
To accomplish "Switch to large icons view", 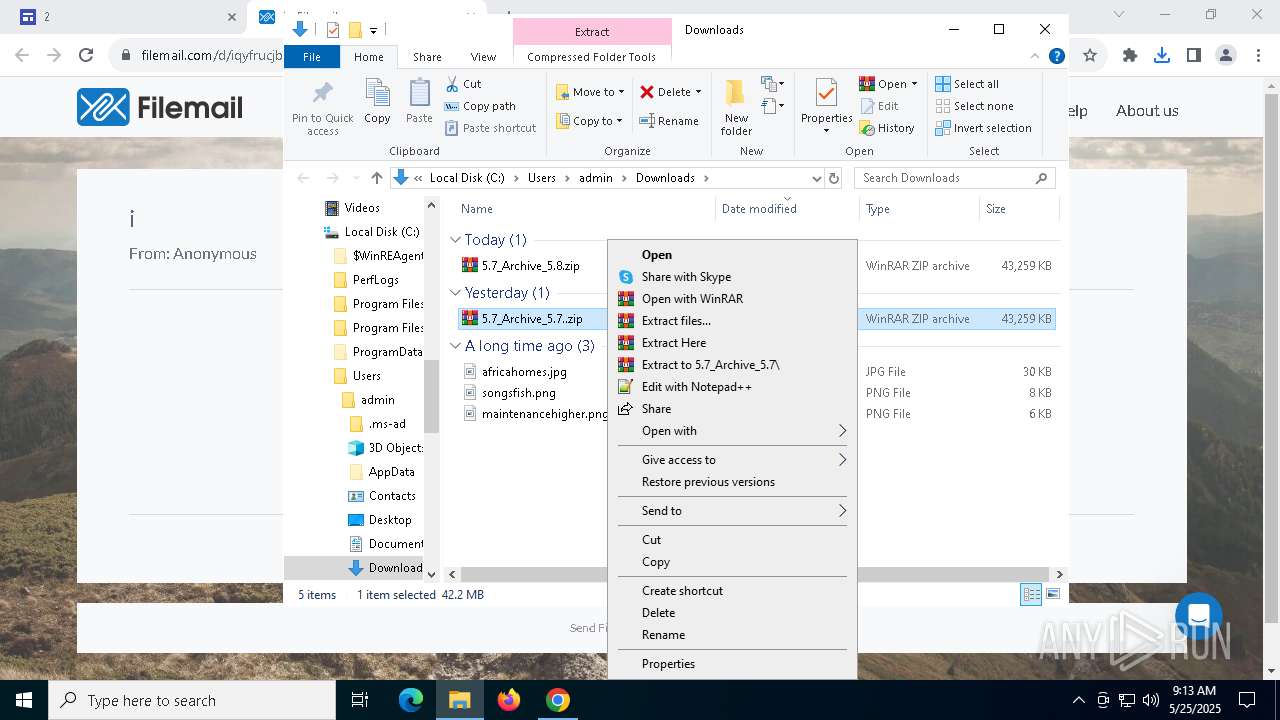I will [x=1053, y=595].
